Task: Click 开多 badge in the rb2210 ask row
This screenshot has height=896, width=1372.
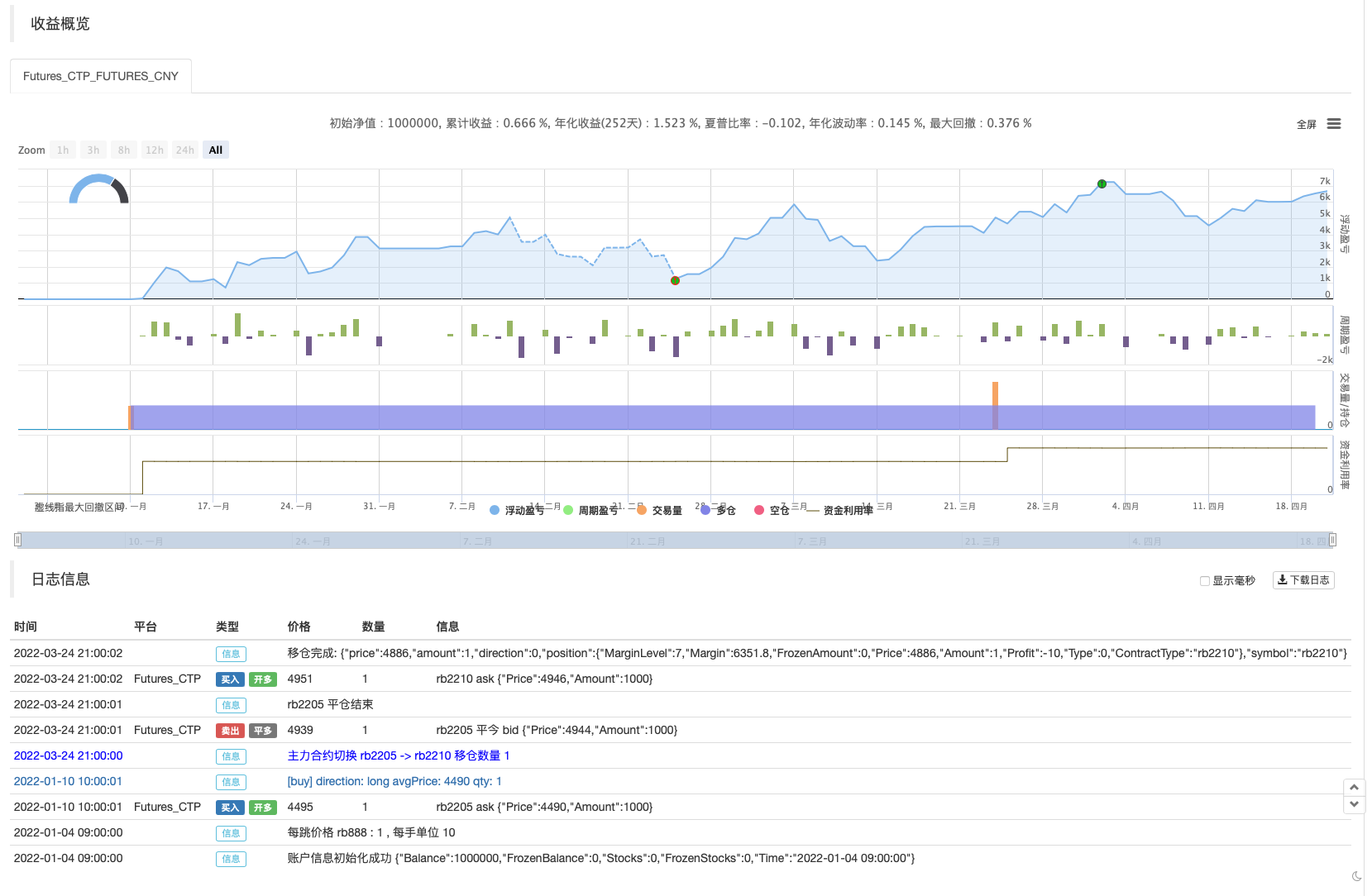Action: point(263,679)
